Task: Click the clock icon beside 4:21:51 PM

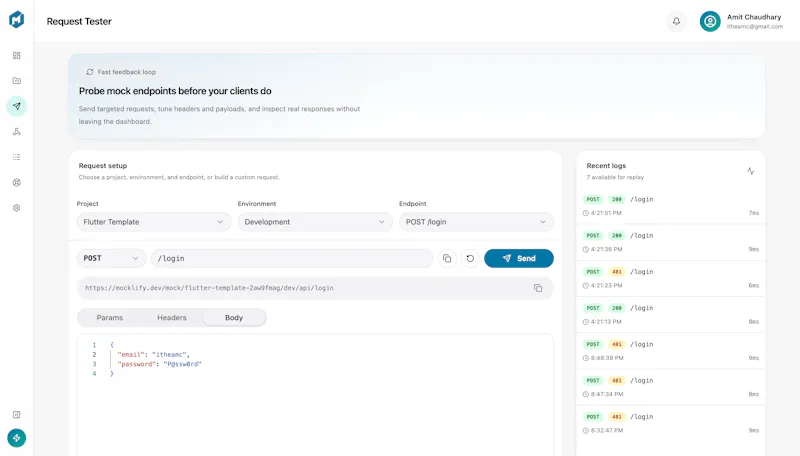Action: point(586,213)
